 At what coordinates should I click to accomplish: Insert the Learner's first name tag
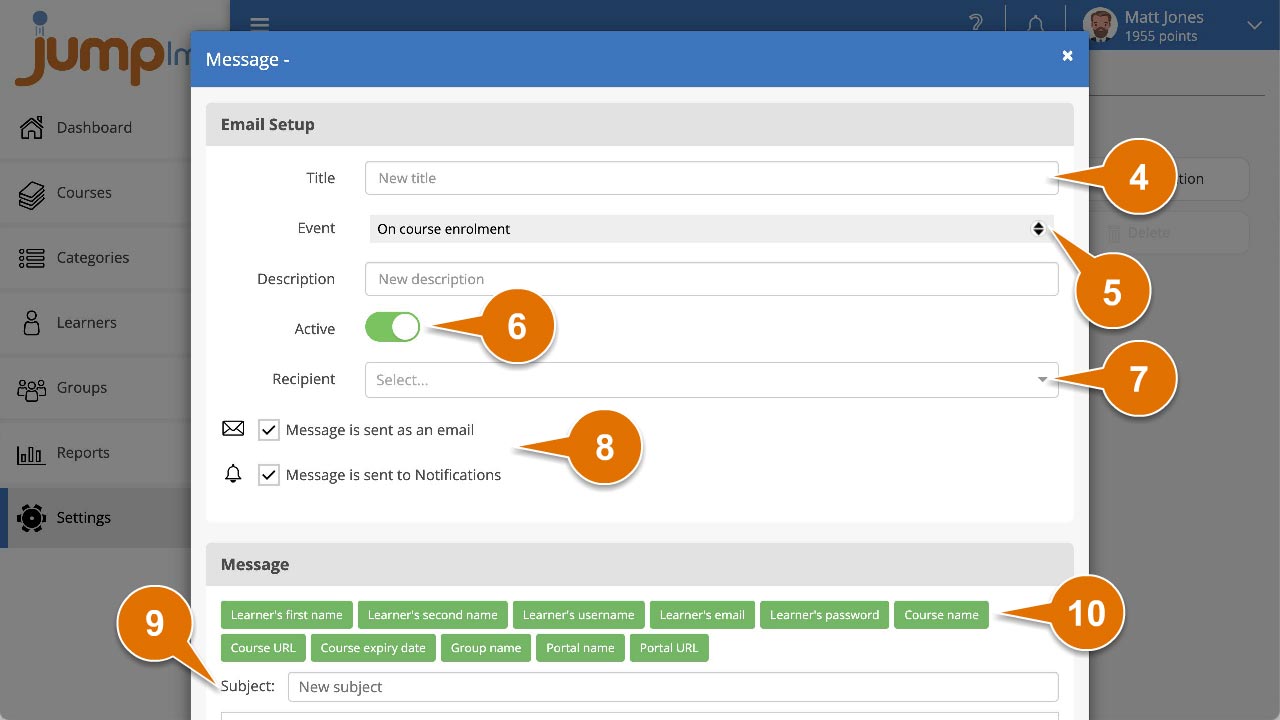(286, 615)
